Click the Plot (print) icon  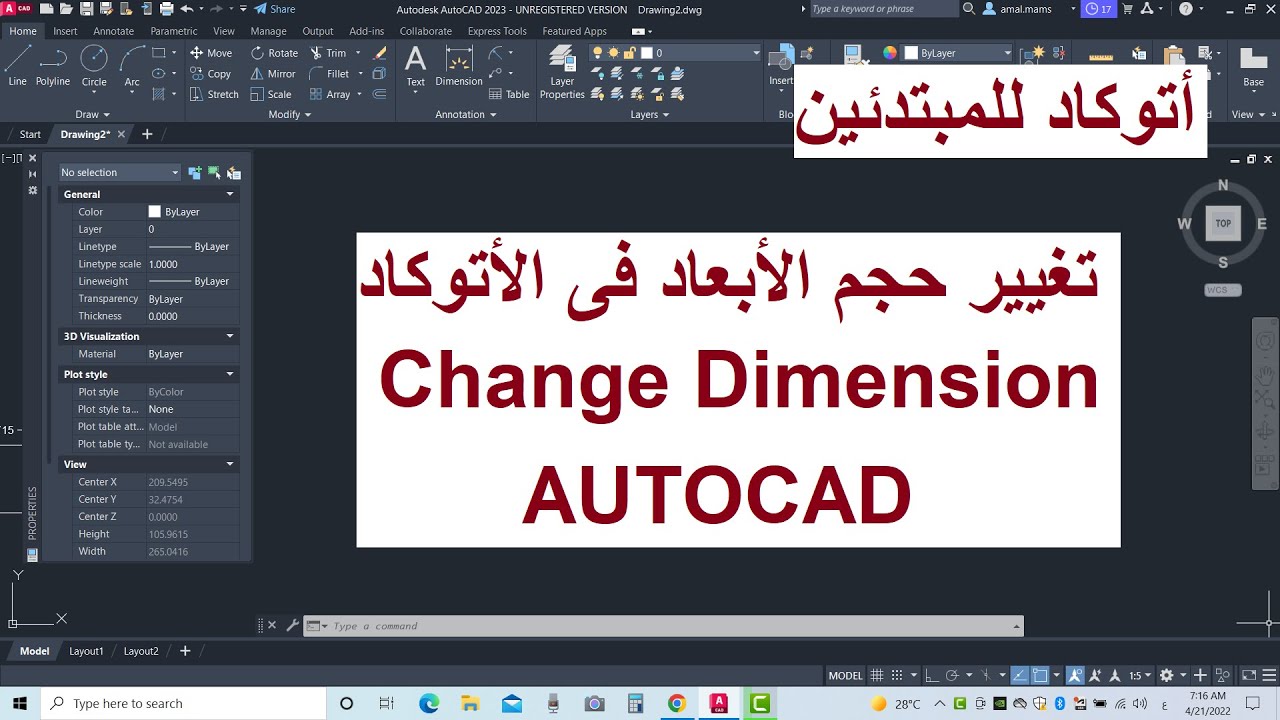[x=165, y=9]
